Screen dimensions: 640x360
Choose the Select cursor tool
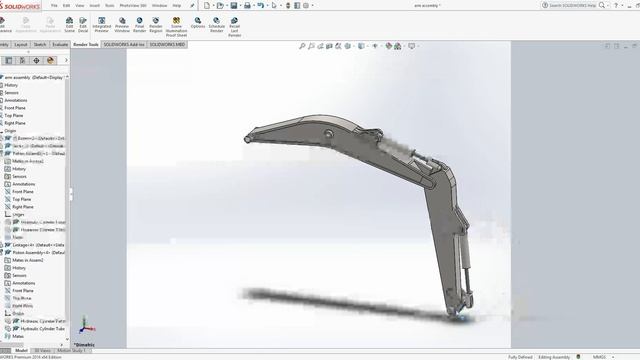coord(274,5)
